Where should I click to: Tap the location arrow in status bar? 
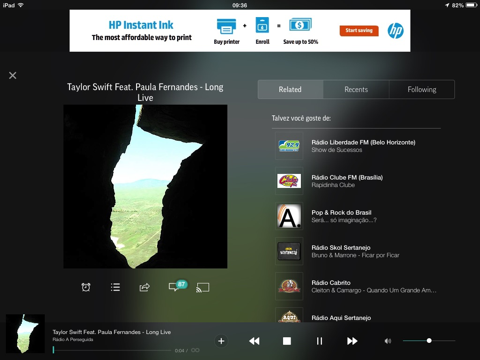tap(447, 5)
